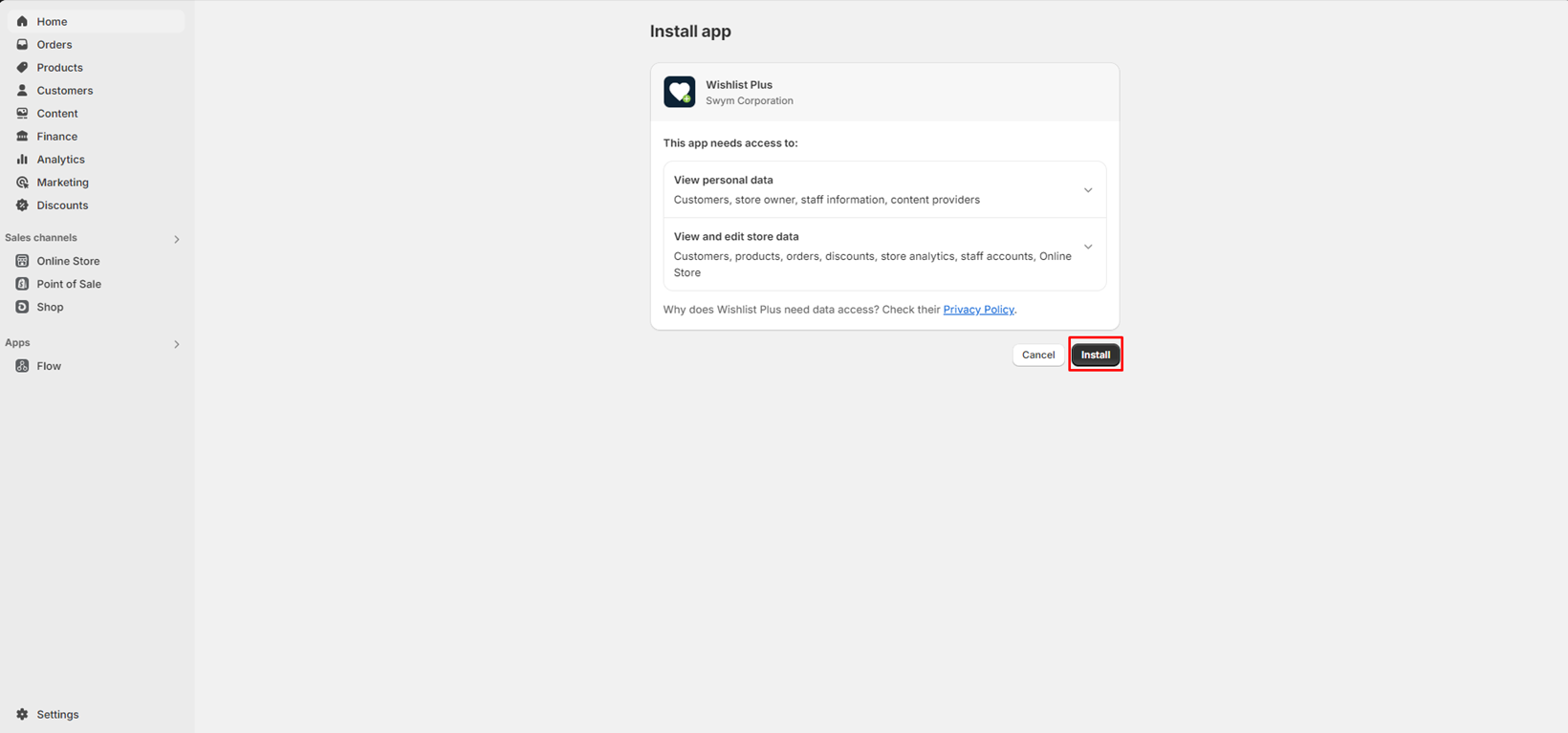
Task: Click the Home icon in sidebar
Action: click(22, 21)
